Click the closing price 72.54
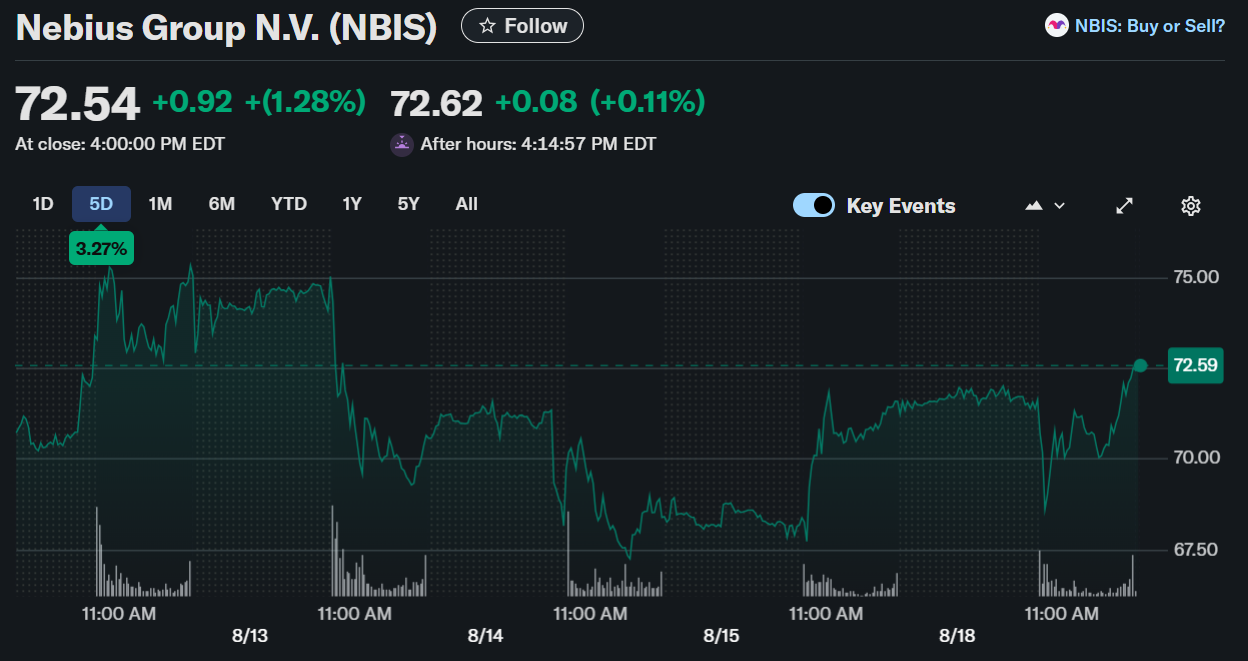This screenshot has width=1248, height=661. click(x=77, y=103)
